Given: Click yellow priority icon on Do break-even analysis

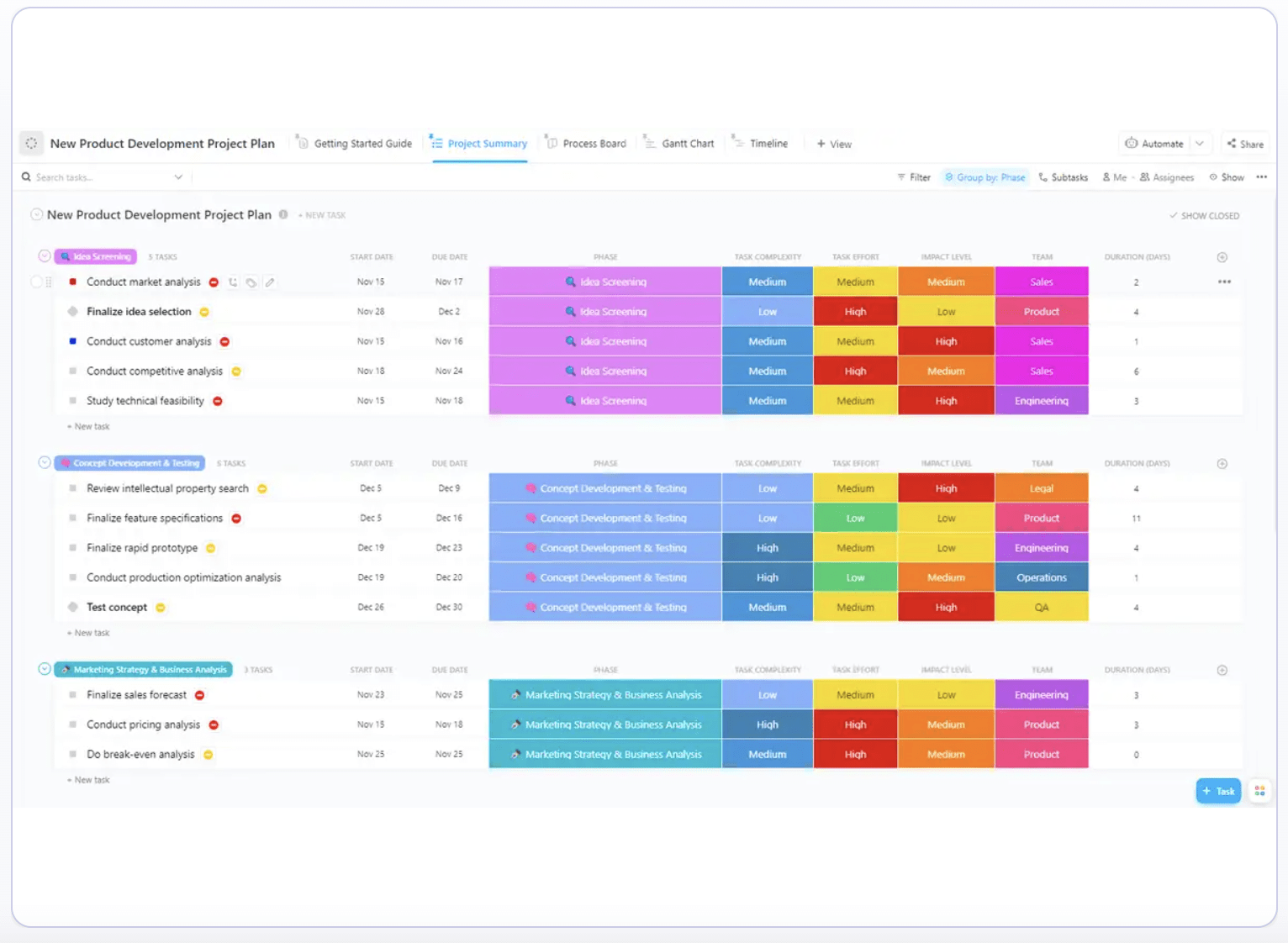Looking at the screenshot, I should point(209,755).
